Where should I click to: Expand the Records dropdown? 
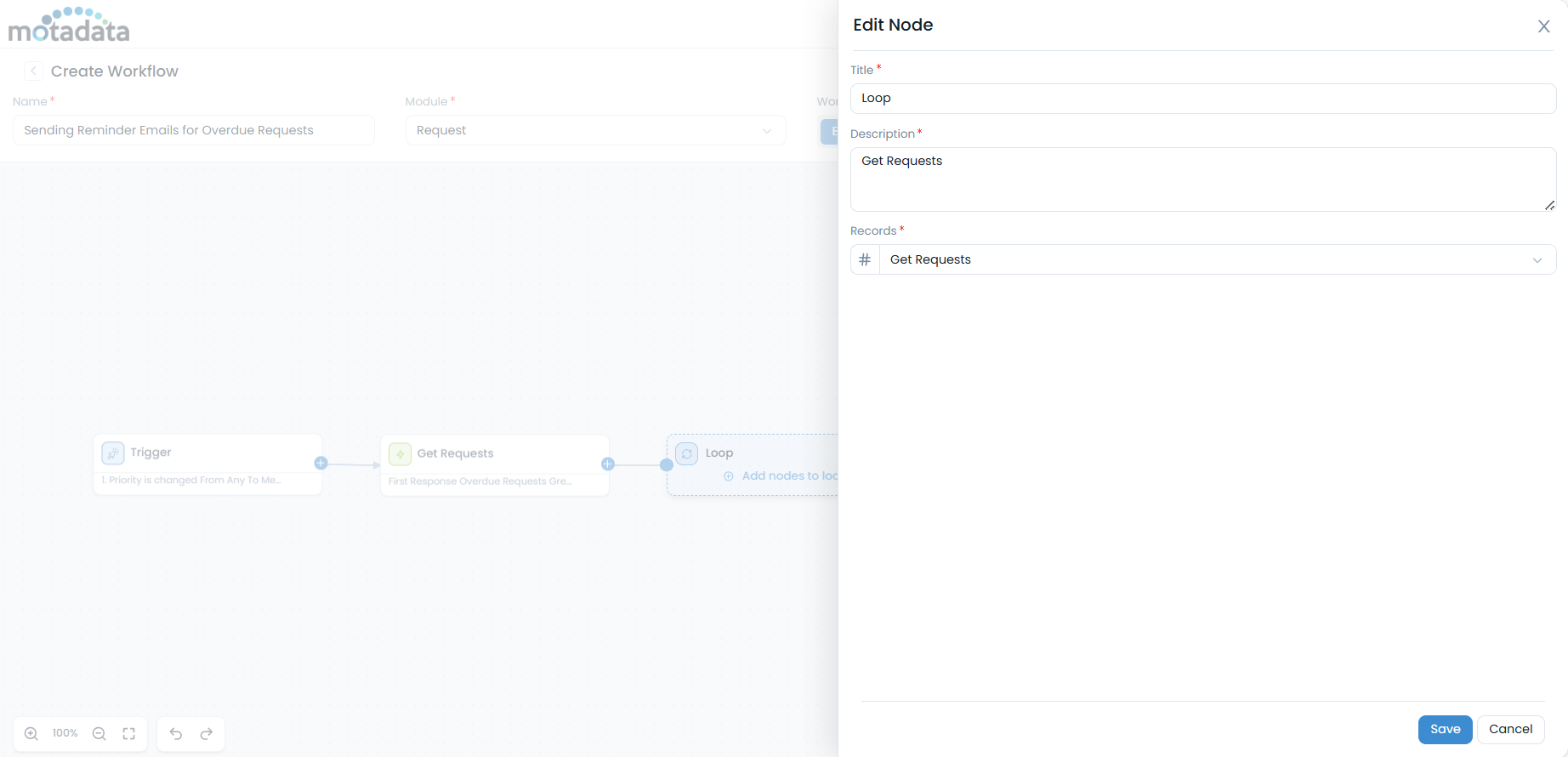click(x=1537, y=260)
